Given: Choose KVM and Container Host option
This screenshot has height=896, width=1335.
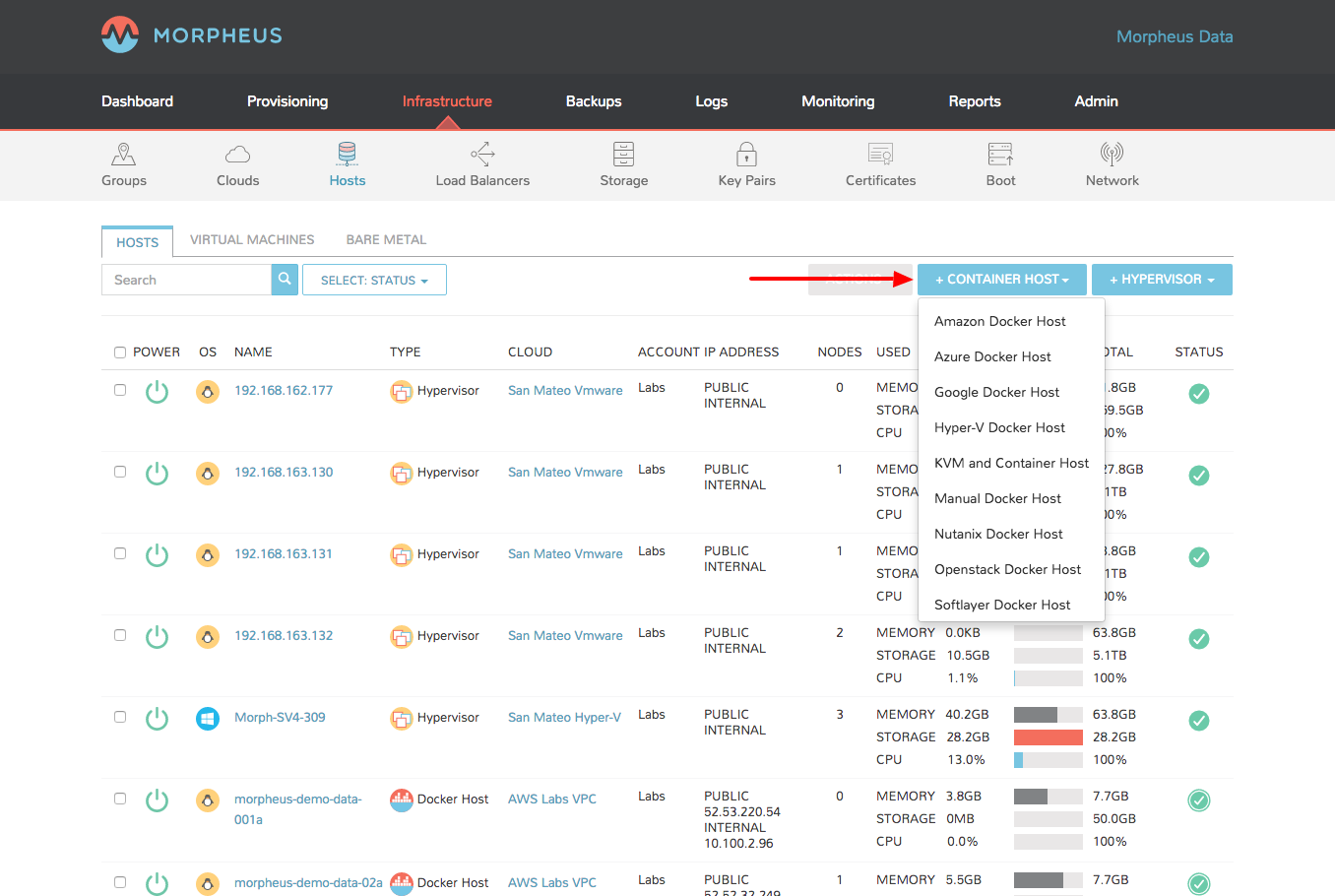Looking at the screenshot, I should (1011, 463).
